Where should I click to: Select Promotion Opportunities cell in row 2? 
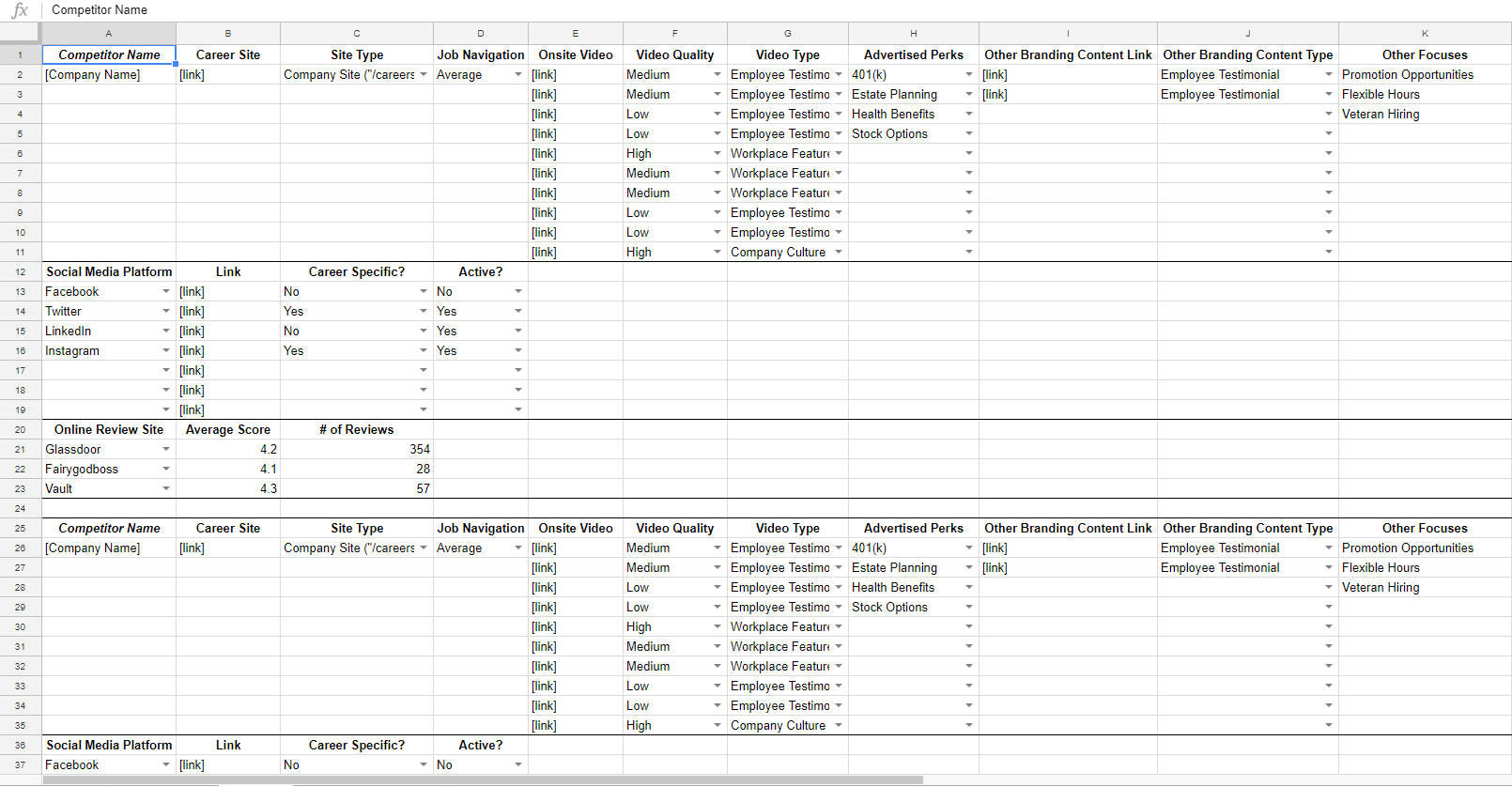(x=1425, y=74)
